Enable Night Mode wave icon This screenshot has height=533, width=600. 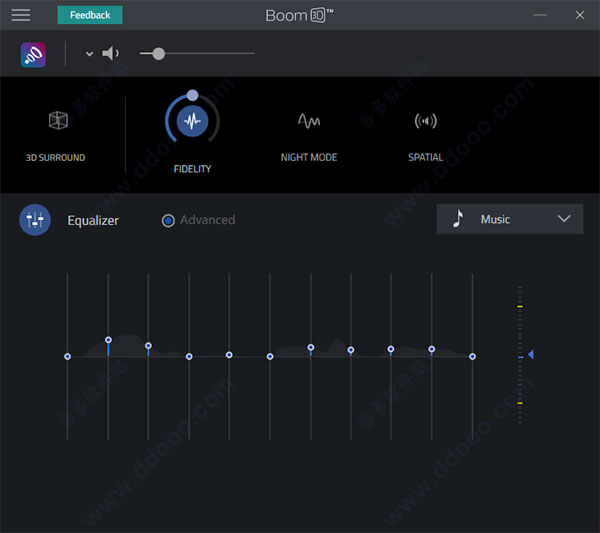(309, 121)
